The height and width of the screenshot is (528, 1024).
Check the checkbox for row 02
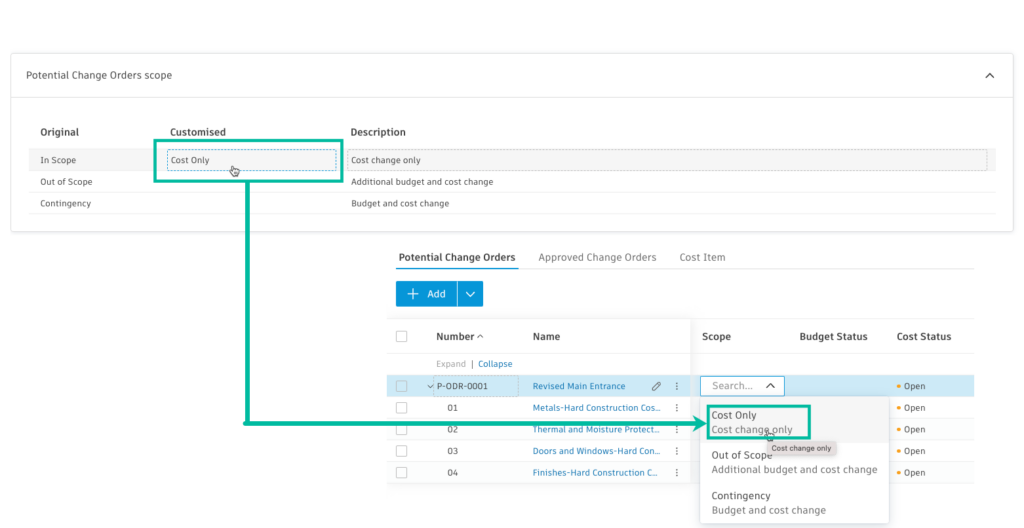coord(402,429)
